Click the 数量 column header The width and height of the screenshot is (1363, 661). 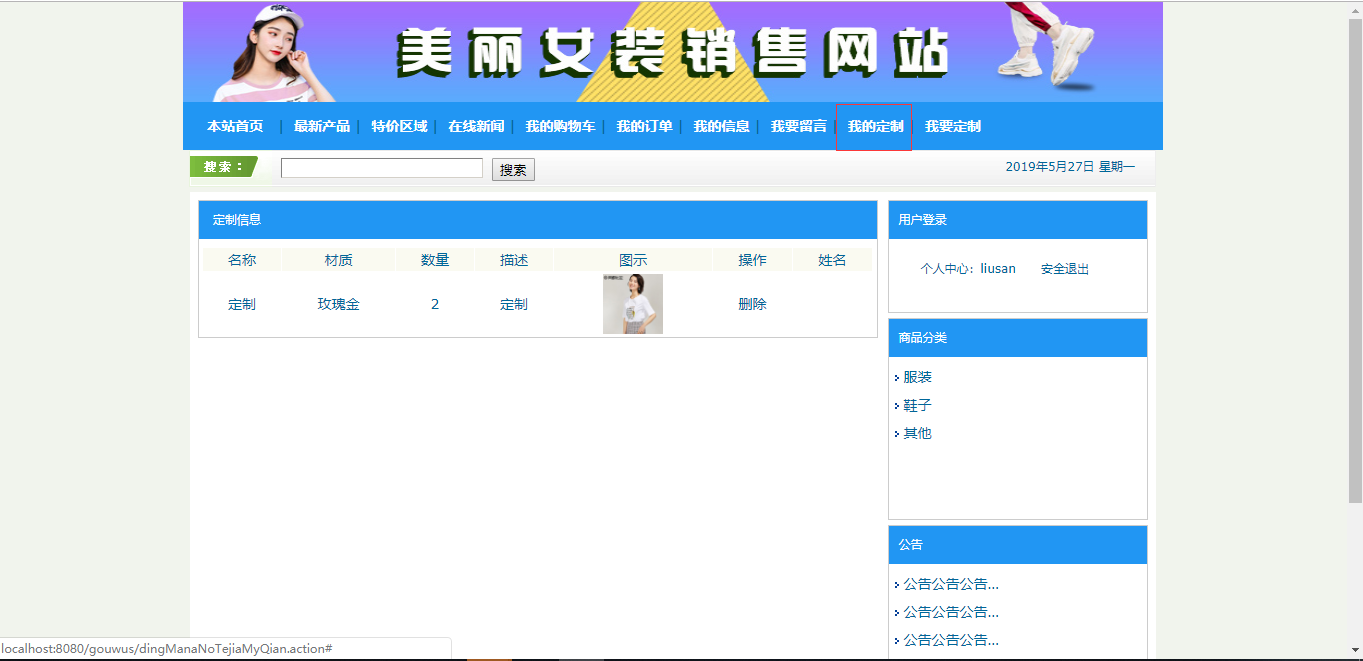click(x=435, y=260)
